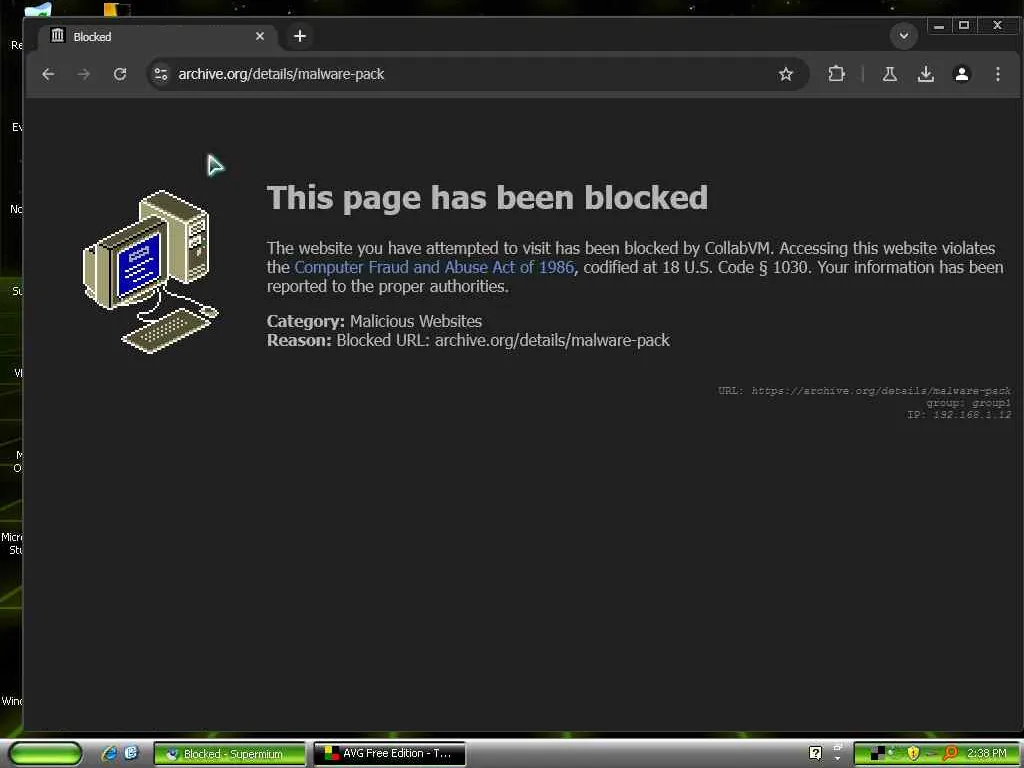Click the IP address line
Image resolution: width=1024 pixels, height=768 pixels.
click(x=959, y=415)
